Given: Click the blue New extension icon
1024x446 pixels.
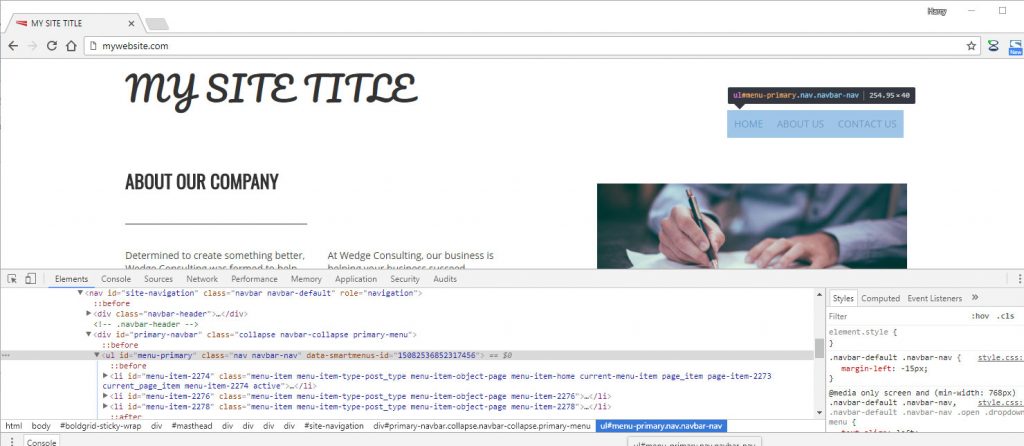Looking at the screenshot, I should coord(1016,46).
